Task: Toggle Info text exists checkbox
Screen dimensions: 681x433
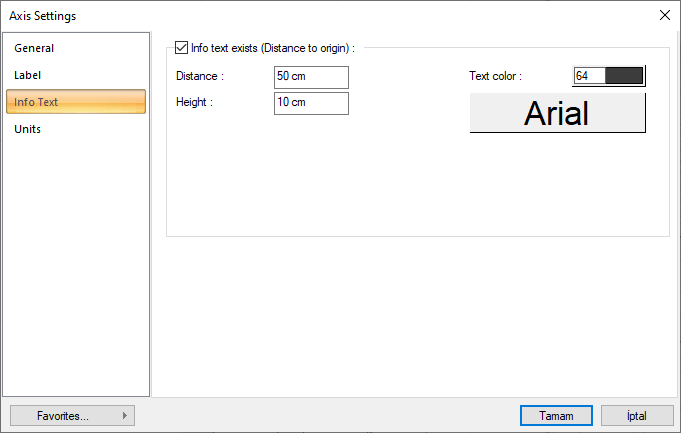Action: click(x=181, y=48)
